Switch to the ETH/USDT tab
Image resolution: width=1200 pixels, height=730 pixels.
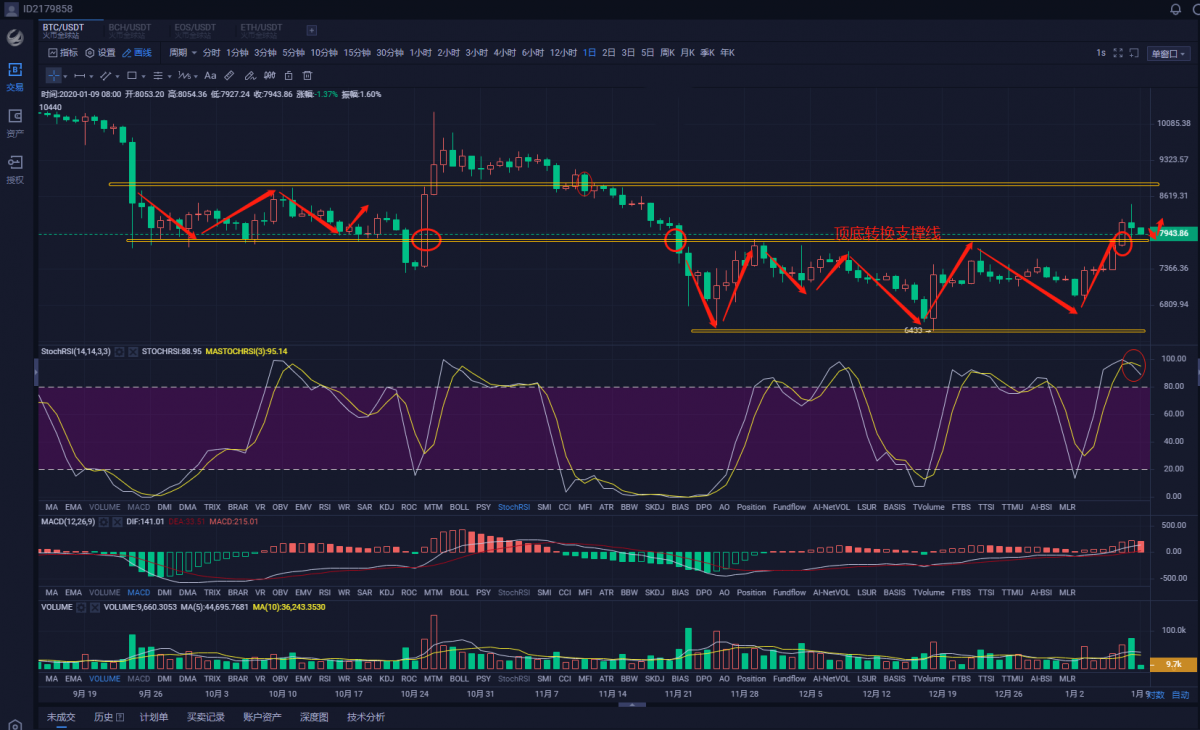(261, 29)
